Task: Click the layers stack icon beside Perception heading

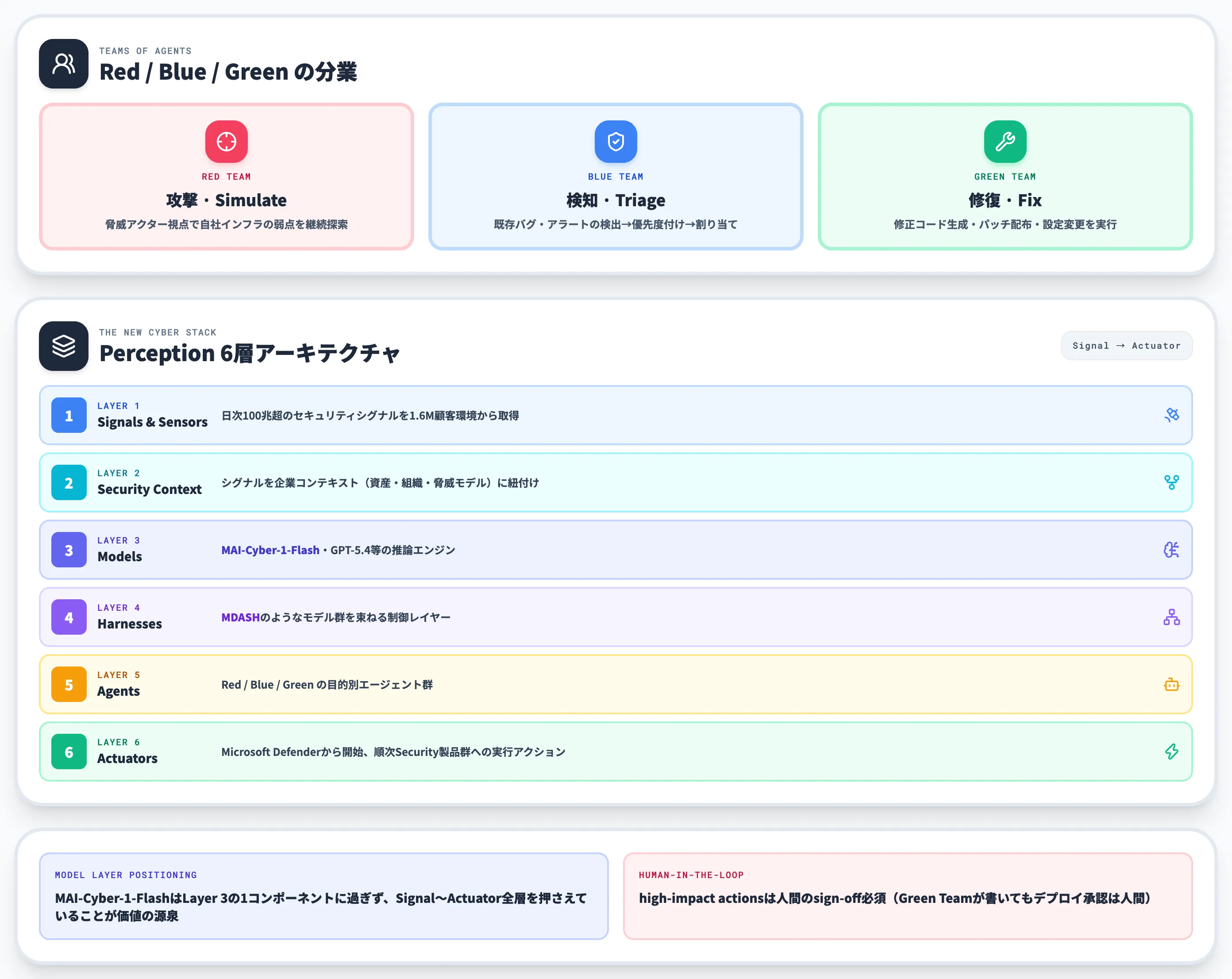Action: tap(63, 346)
